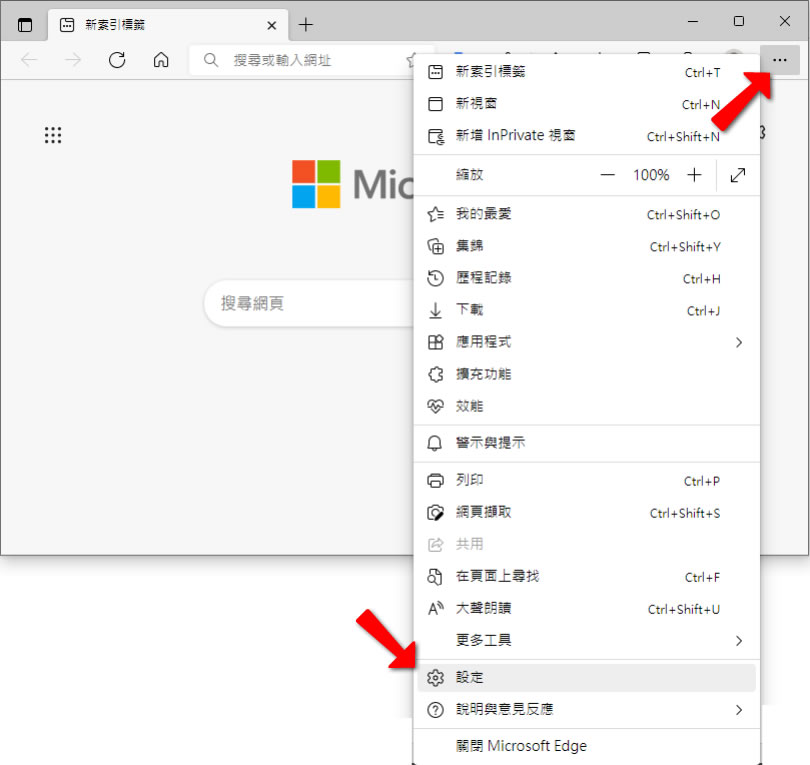Click the 新索引標籤 tab title
Screen dimensions: 810x765
click(115, 25)
